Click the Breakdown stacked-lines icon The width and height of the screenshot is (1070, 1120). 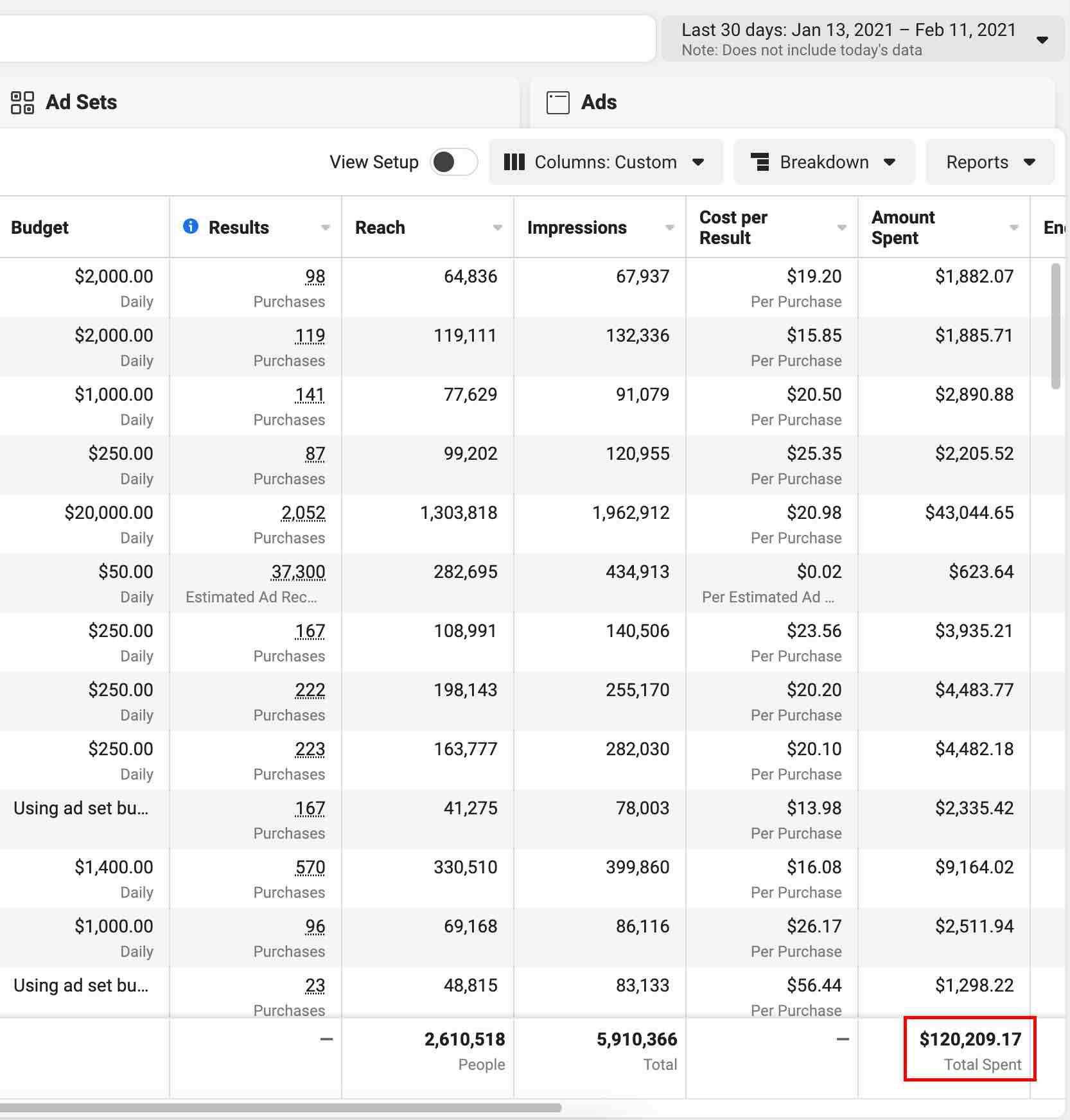pyautogui.click(x=760, y=162)
